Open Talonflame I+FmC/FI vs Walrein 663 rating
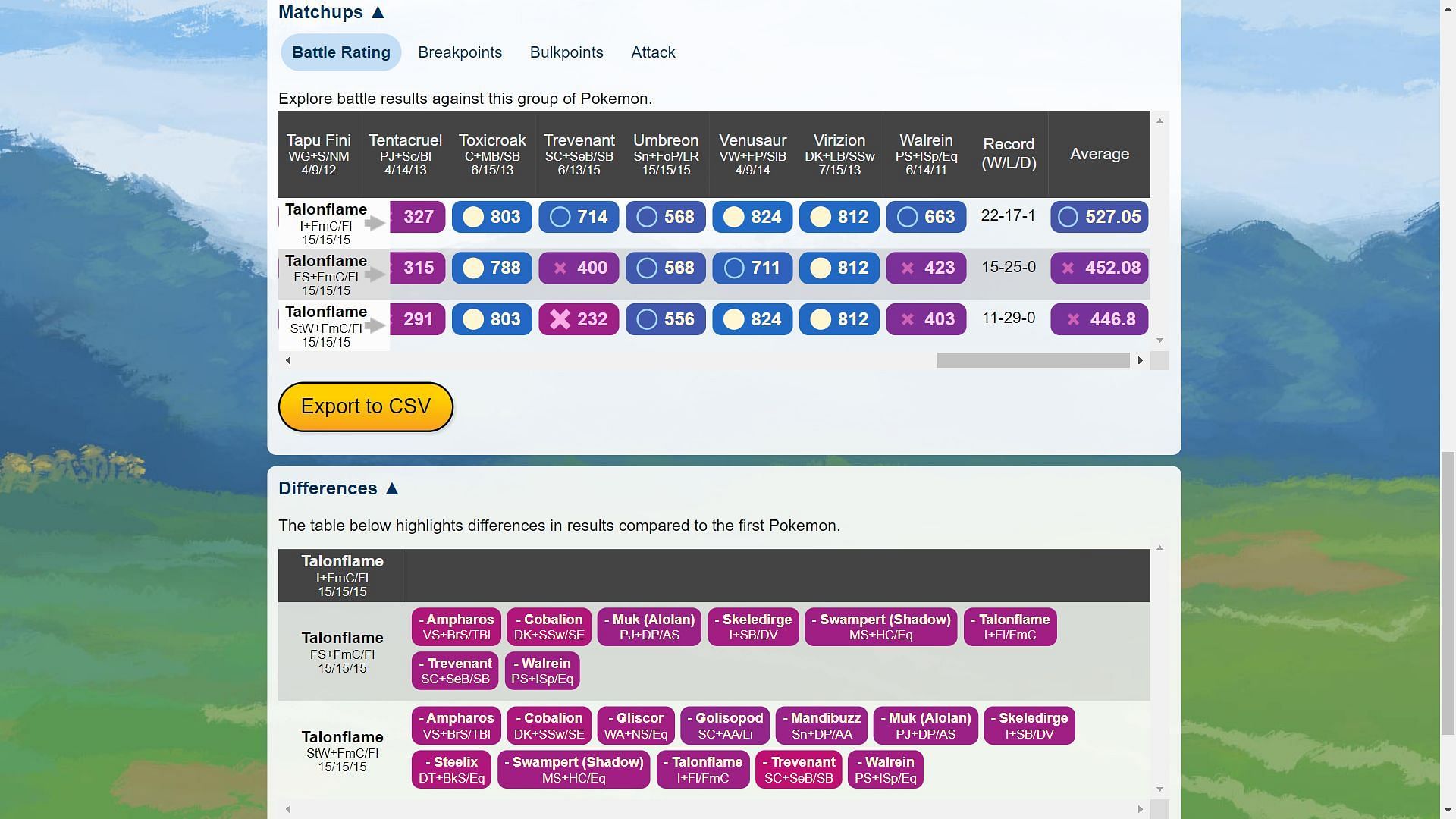Viewport: 1456px width, 819px height. tap(926, 217)
